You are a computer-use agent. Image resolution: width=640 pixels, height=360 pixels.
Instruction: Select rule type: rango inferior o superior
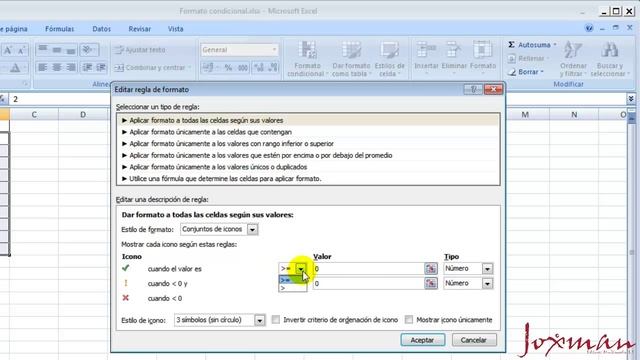tap(308, 144)
